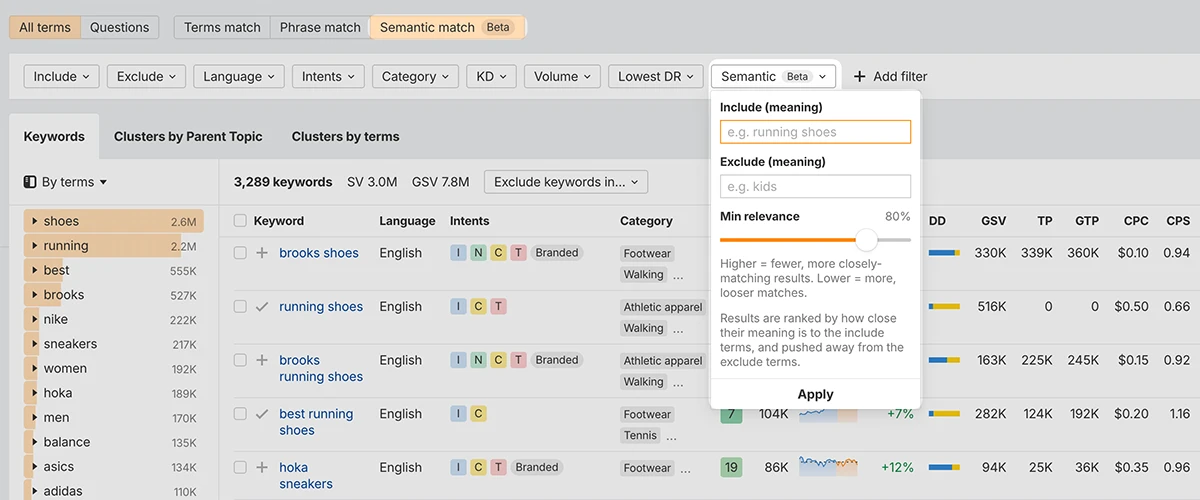Click the trend sparkline for hoka sneakers
This screenshot has height=500, width=1200.
tap(828, 467)
